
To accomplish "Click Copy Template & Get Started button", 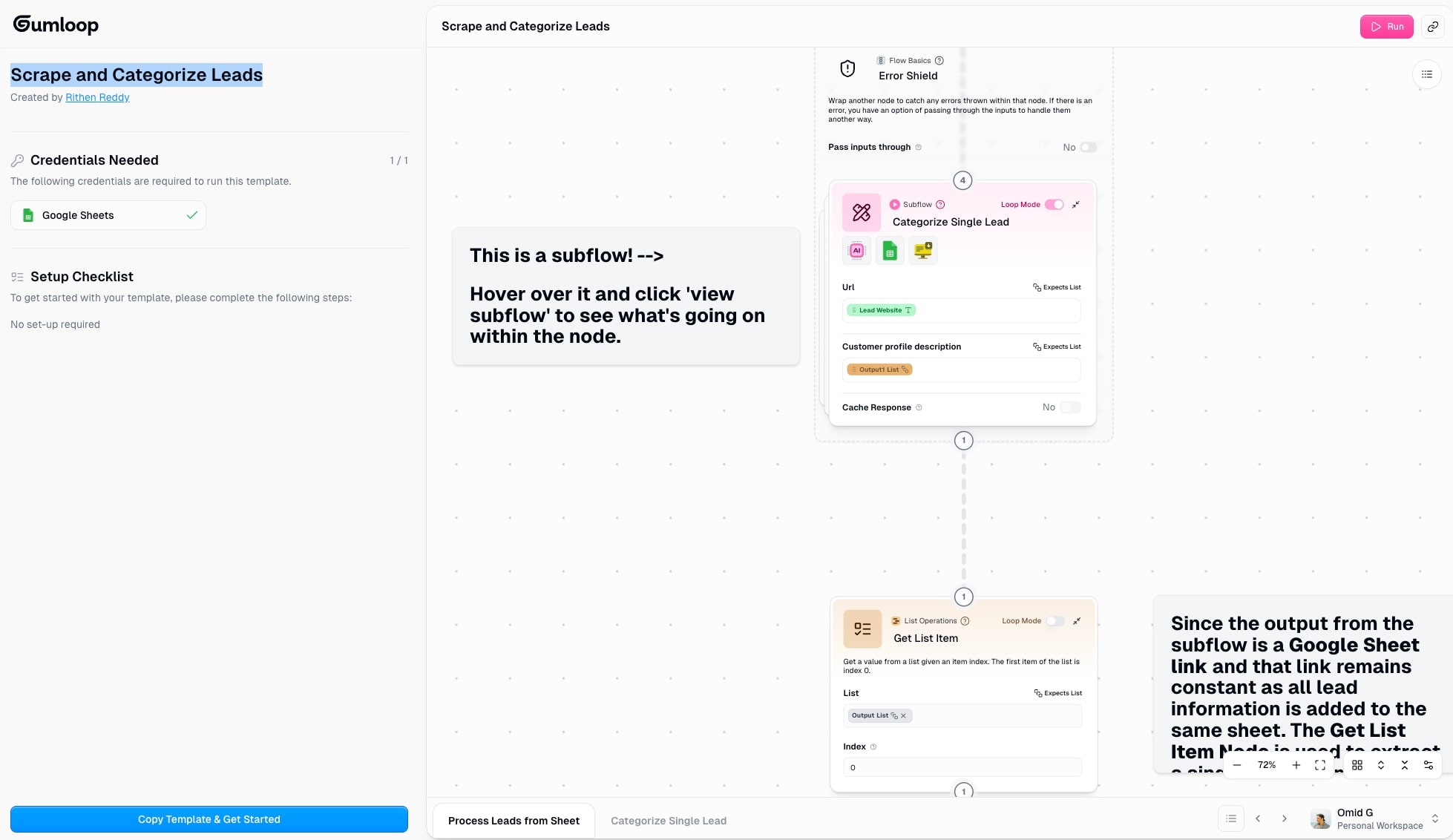I will (209, 819).
